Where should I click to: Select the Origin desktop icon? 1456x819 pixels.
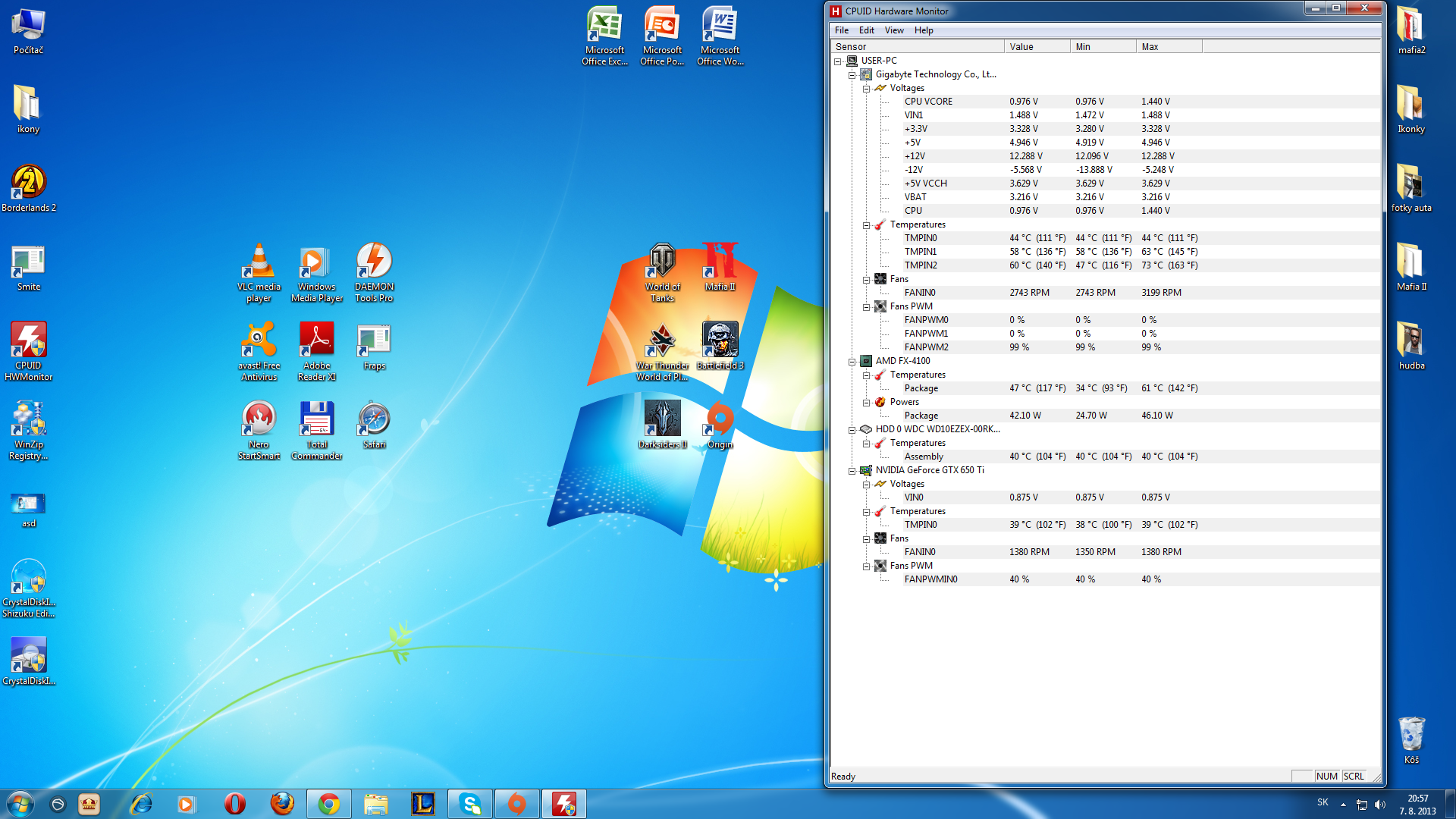coord(720,425)
